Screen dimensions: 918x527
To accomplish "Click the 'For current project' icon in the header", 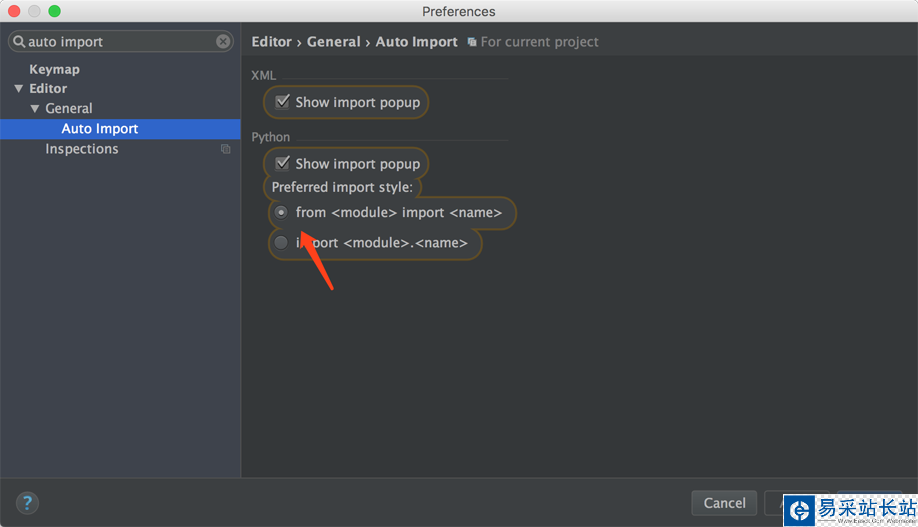I will click(x=472, y=42).
